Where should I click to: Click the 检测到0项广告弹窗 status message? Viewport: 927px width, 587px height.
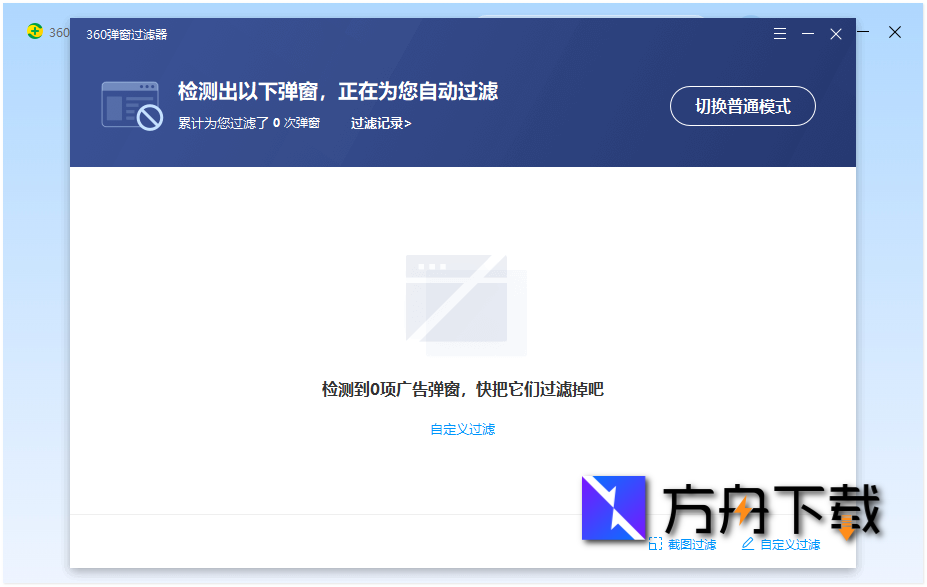click(462, 389)
